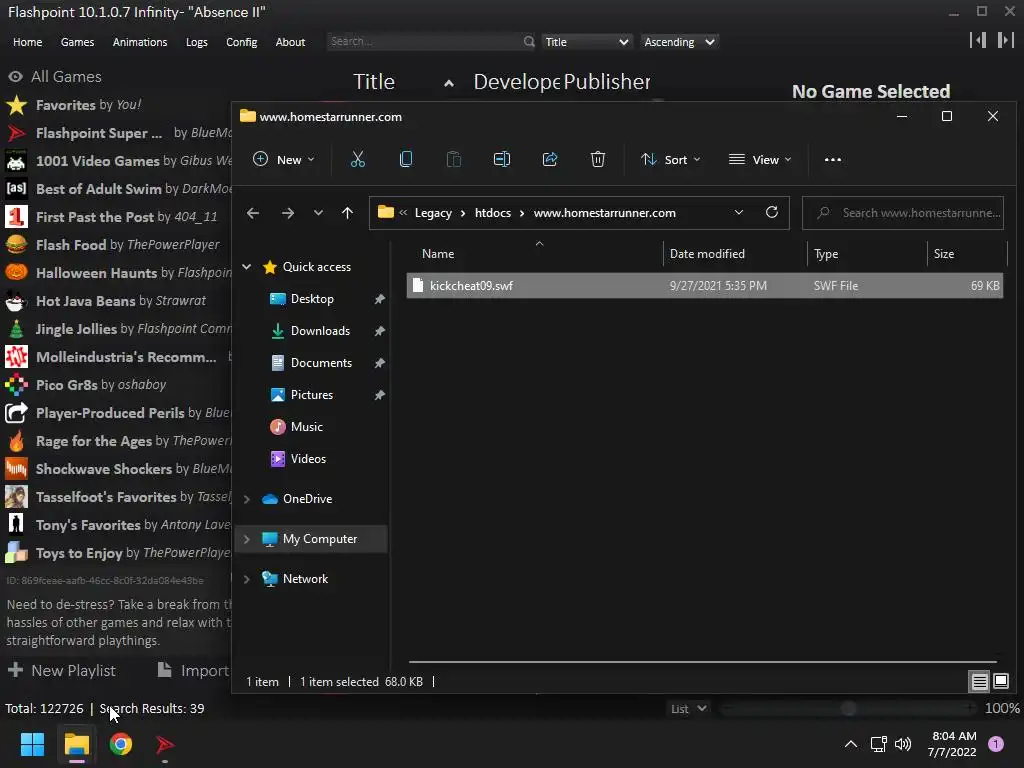Open notification badge in tray
The image size is (1024, 768).
click(x=995, y=744)
